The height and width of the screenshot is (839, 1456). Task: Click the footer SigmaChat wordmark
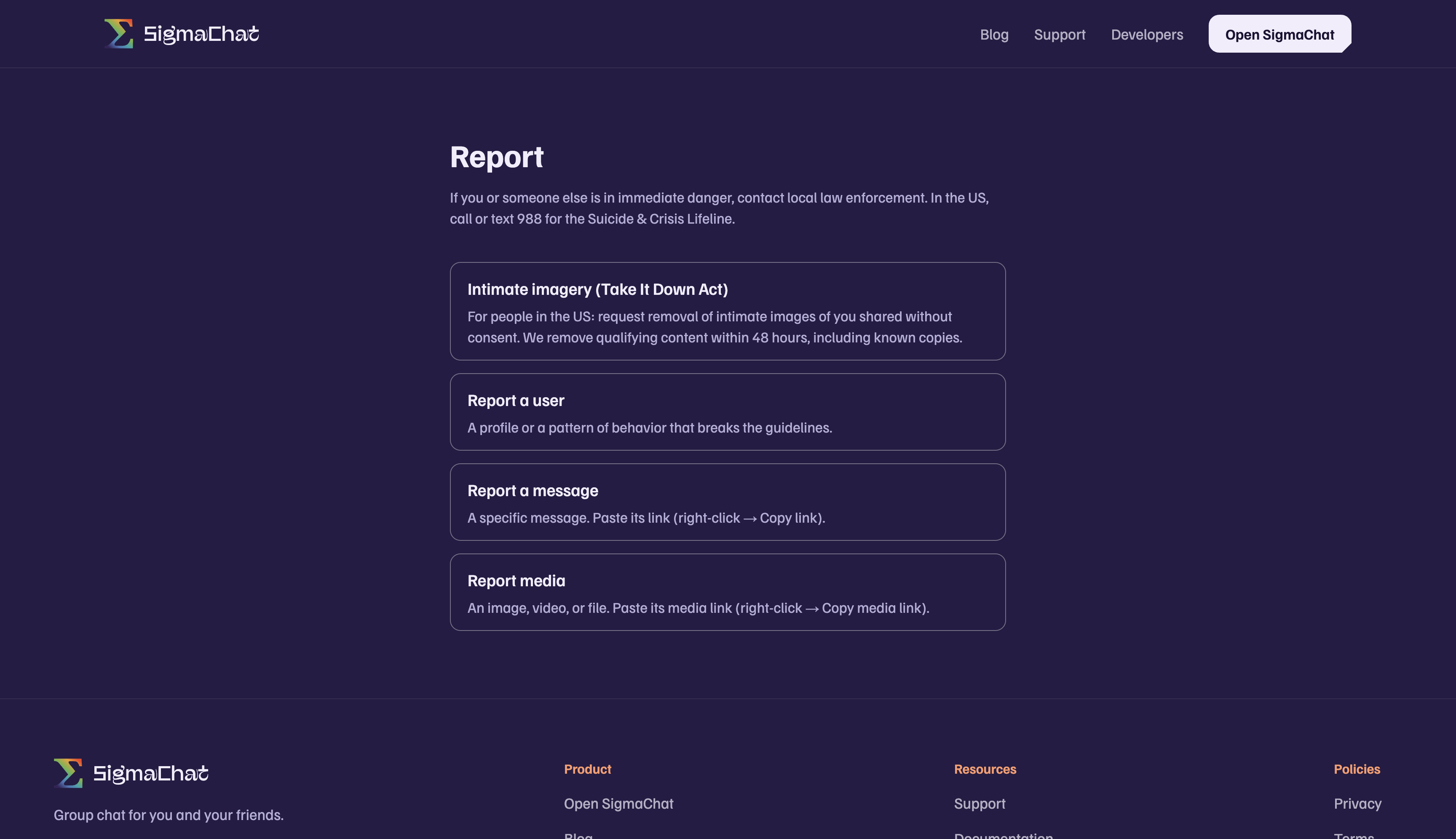point(151,773)
